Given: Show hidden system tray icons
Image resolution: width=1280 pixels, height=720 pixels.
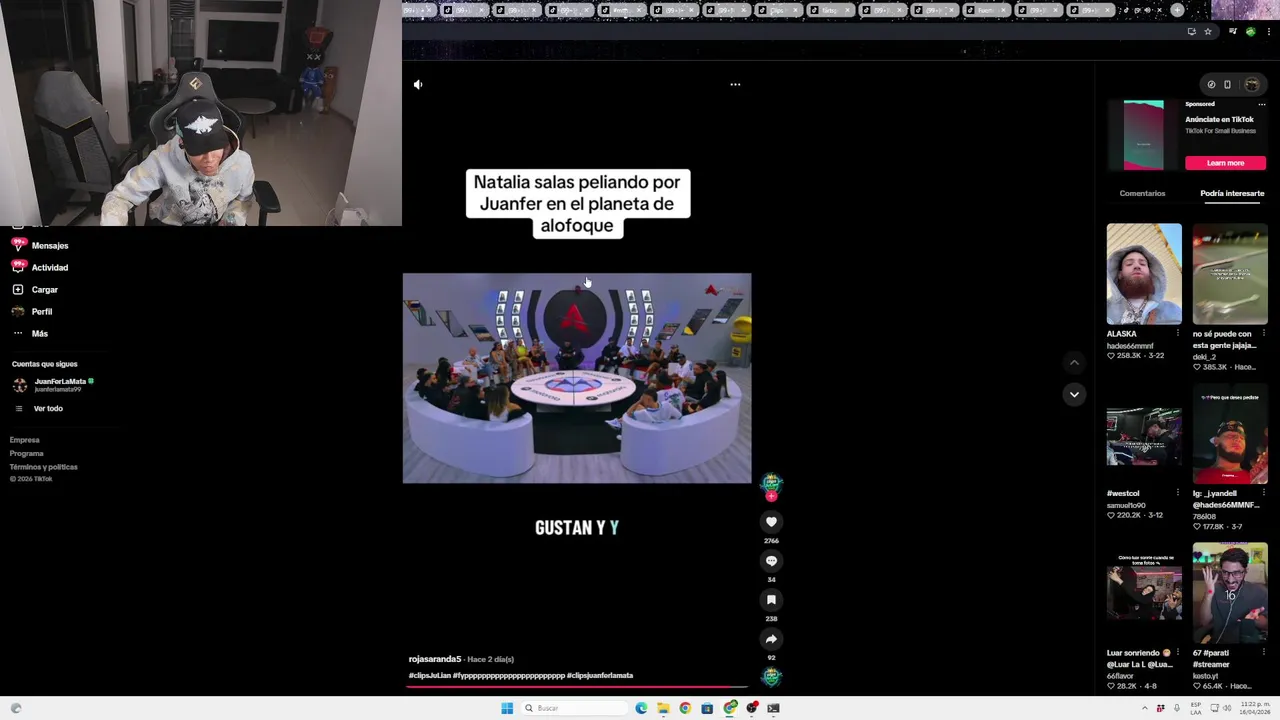Looking at the screenshot, I should [x=1145, y=708].
